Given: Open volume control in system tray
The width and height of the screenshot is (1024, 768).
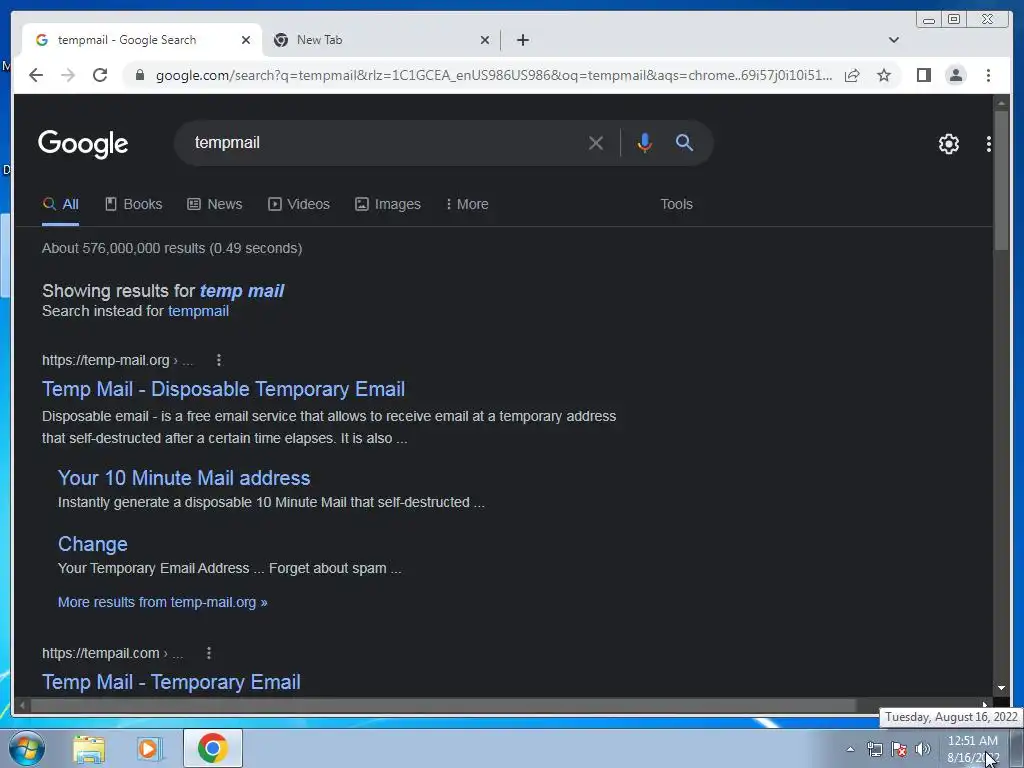Looking at the screenshot, I should [923, 749].
